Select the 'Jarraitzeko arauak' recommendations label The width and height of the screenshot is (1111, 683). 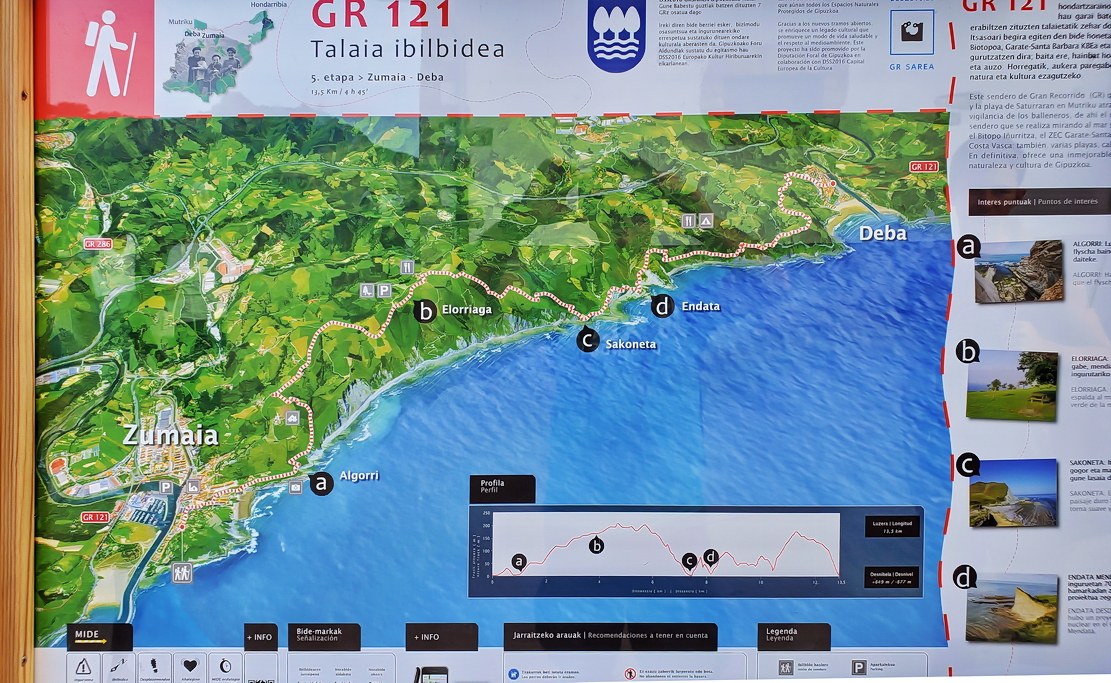tap(610, 636)
